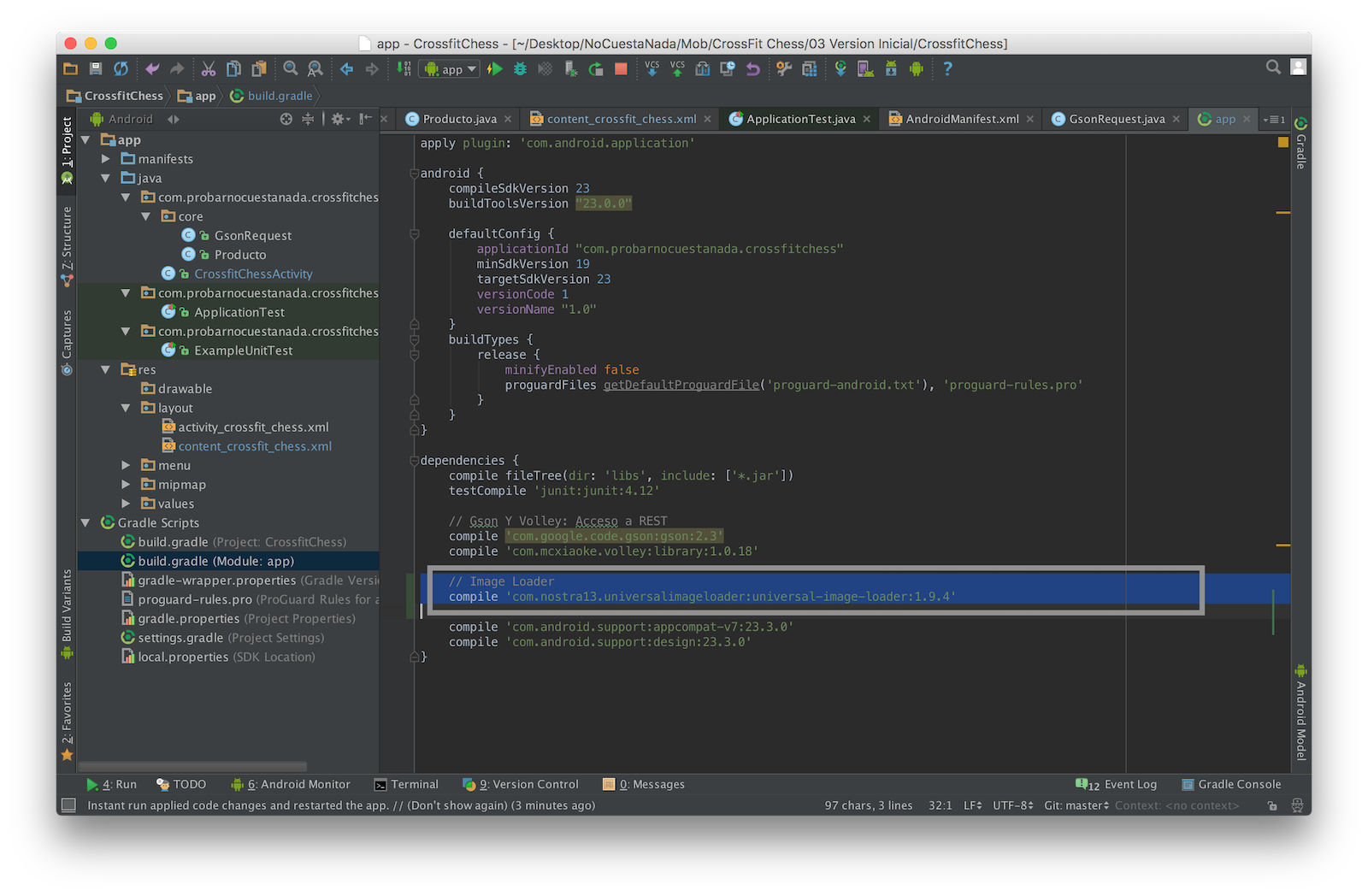Click the Copy toolbar icon
1368x896 pixels.
(x=233, y=69)
